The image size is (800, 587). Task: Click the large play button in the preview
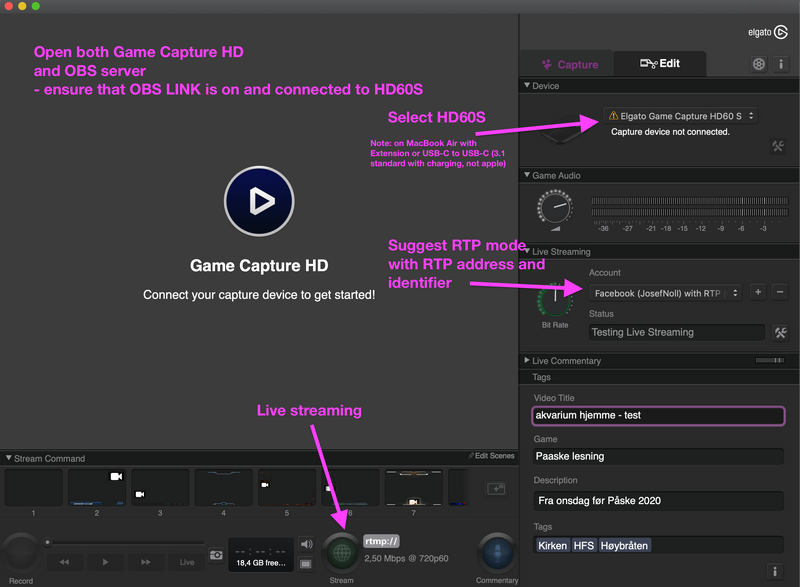259,201
